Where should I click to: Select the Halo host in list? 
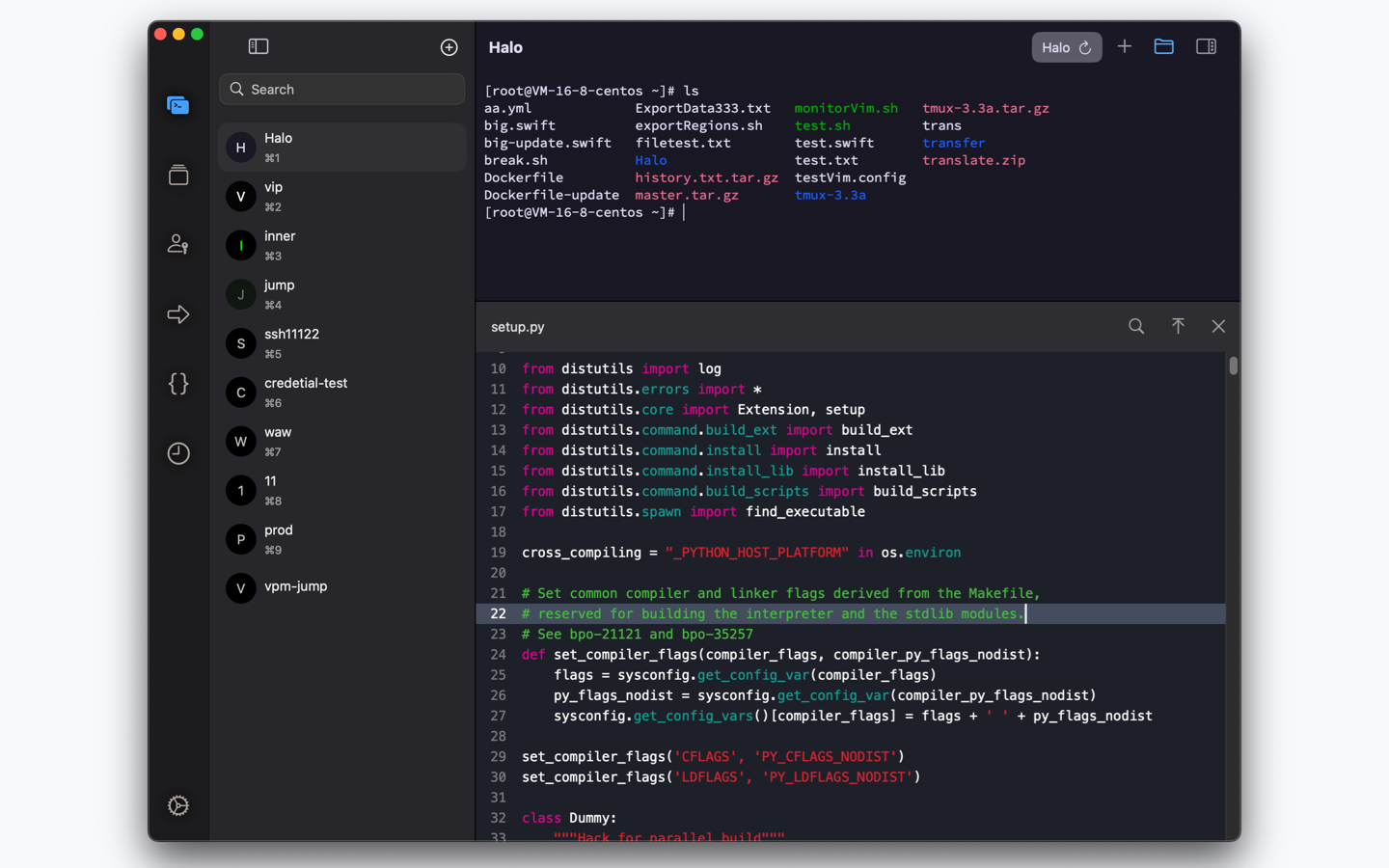pos(341,148)
